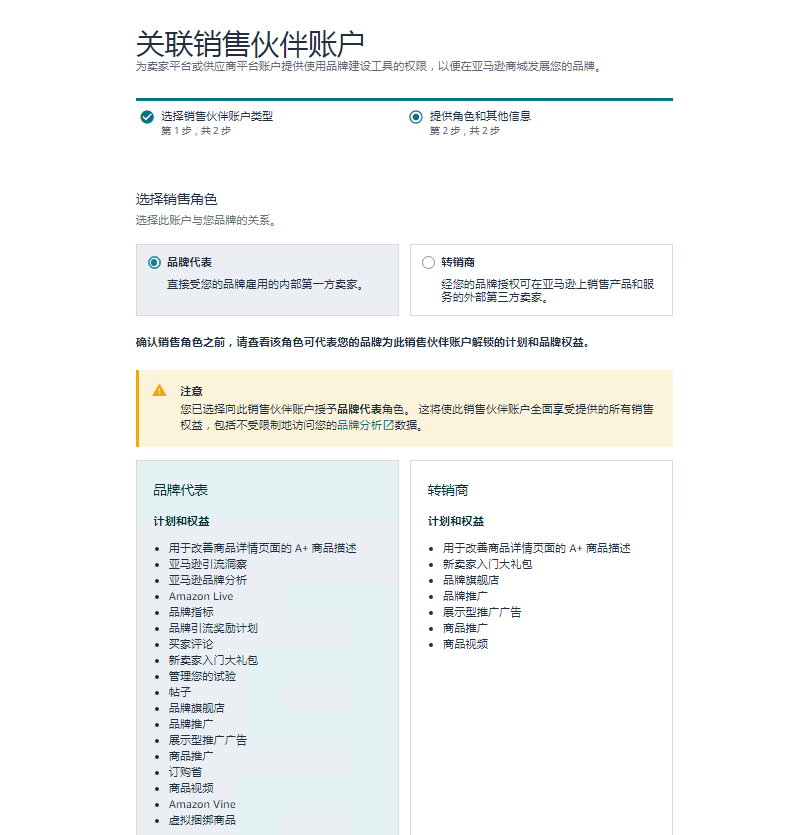Click 品牌引流奖励计划 list item
Image resolution: width=810 pixels, height=835 pixels.
coord(212,628)
